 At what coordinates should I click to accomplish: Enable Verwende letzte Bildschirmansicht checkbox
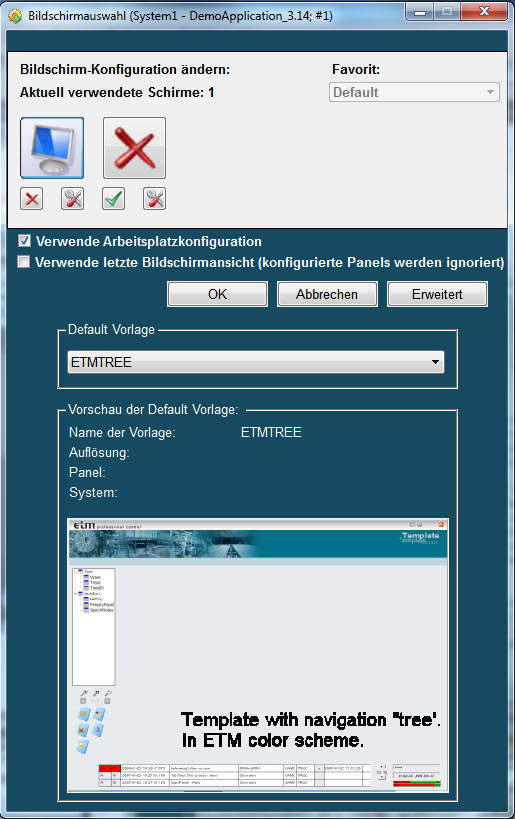coord(24,262)
